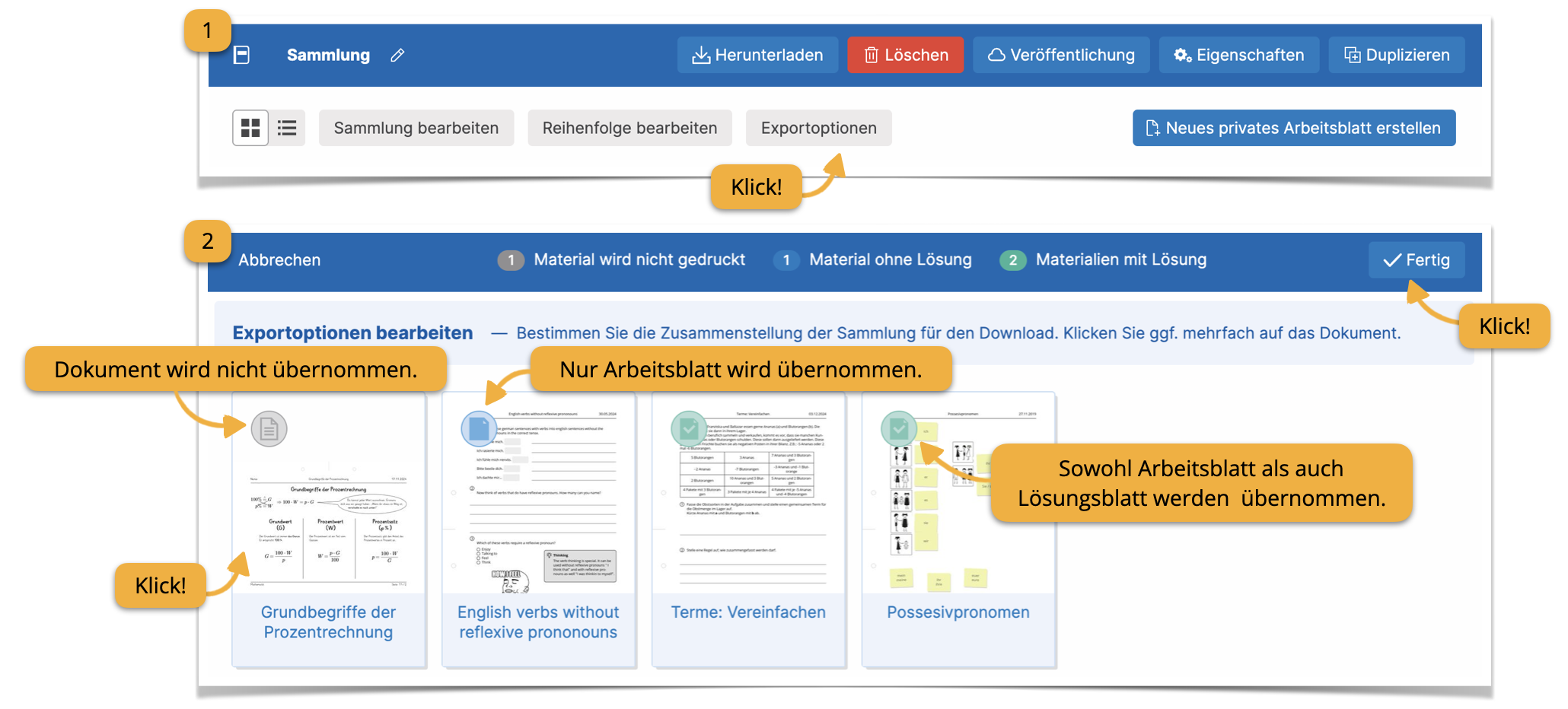
Task: Toggle the green check on Possesivpronomen
Action: (x=899, y=429)
